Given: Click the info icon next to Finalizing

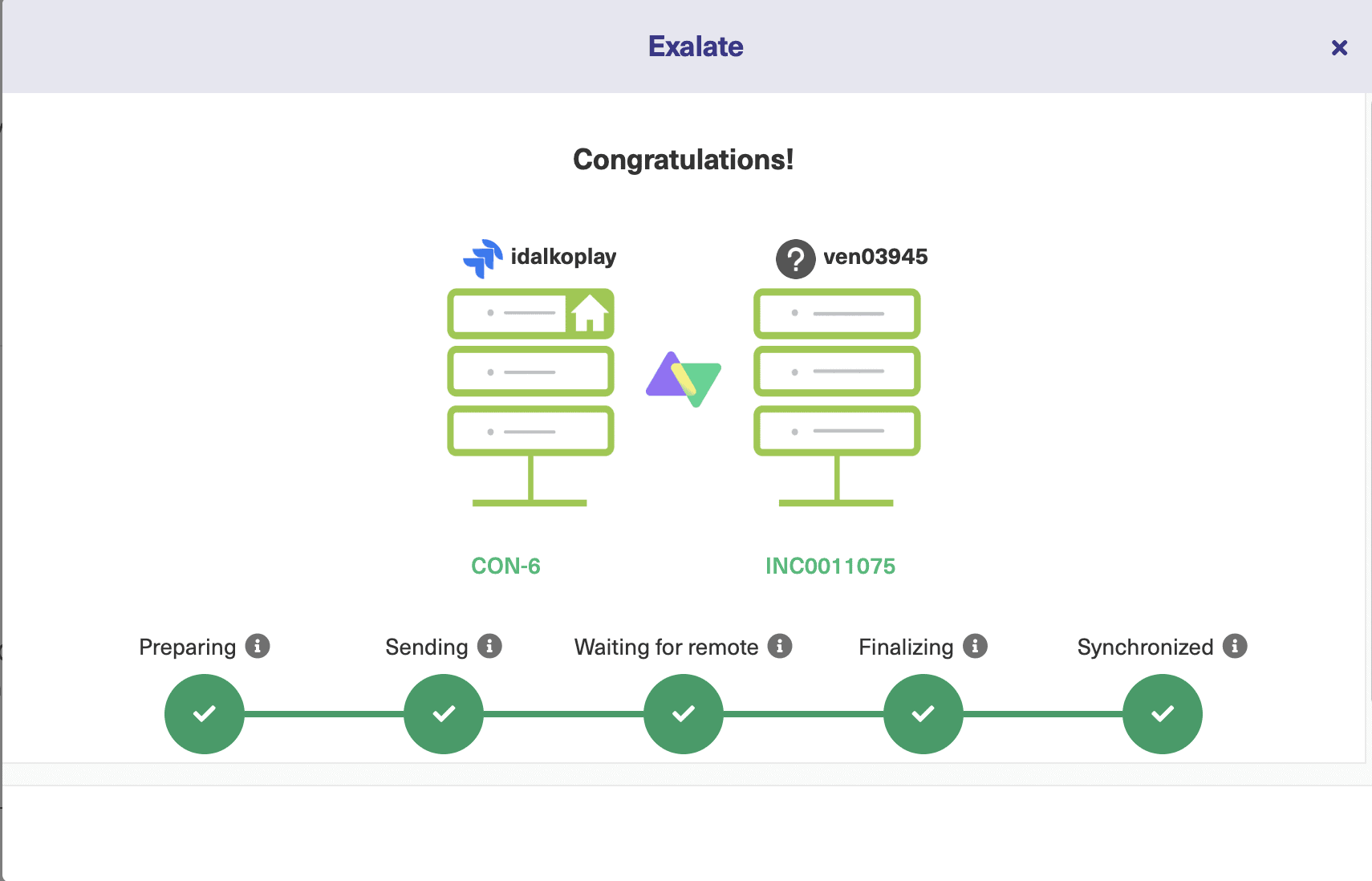Looking at the screenshot, I should (x=974, y=645).
